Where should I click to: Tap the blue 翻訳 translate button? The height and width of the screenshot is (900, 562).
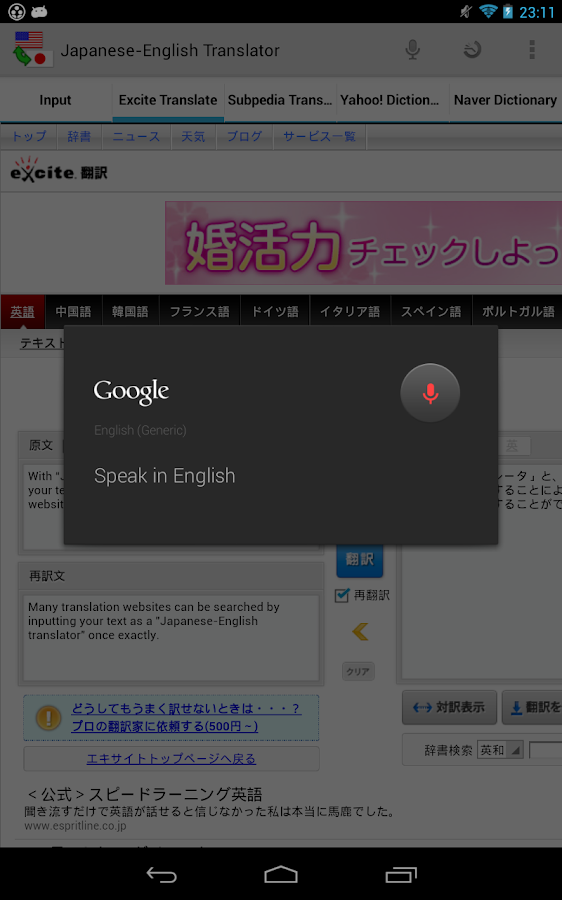(x=359, y=560)
